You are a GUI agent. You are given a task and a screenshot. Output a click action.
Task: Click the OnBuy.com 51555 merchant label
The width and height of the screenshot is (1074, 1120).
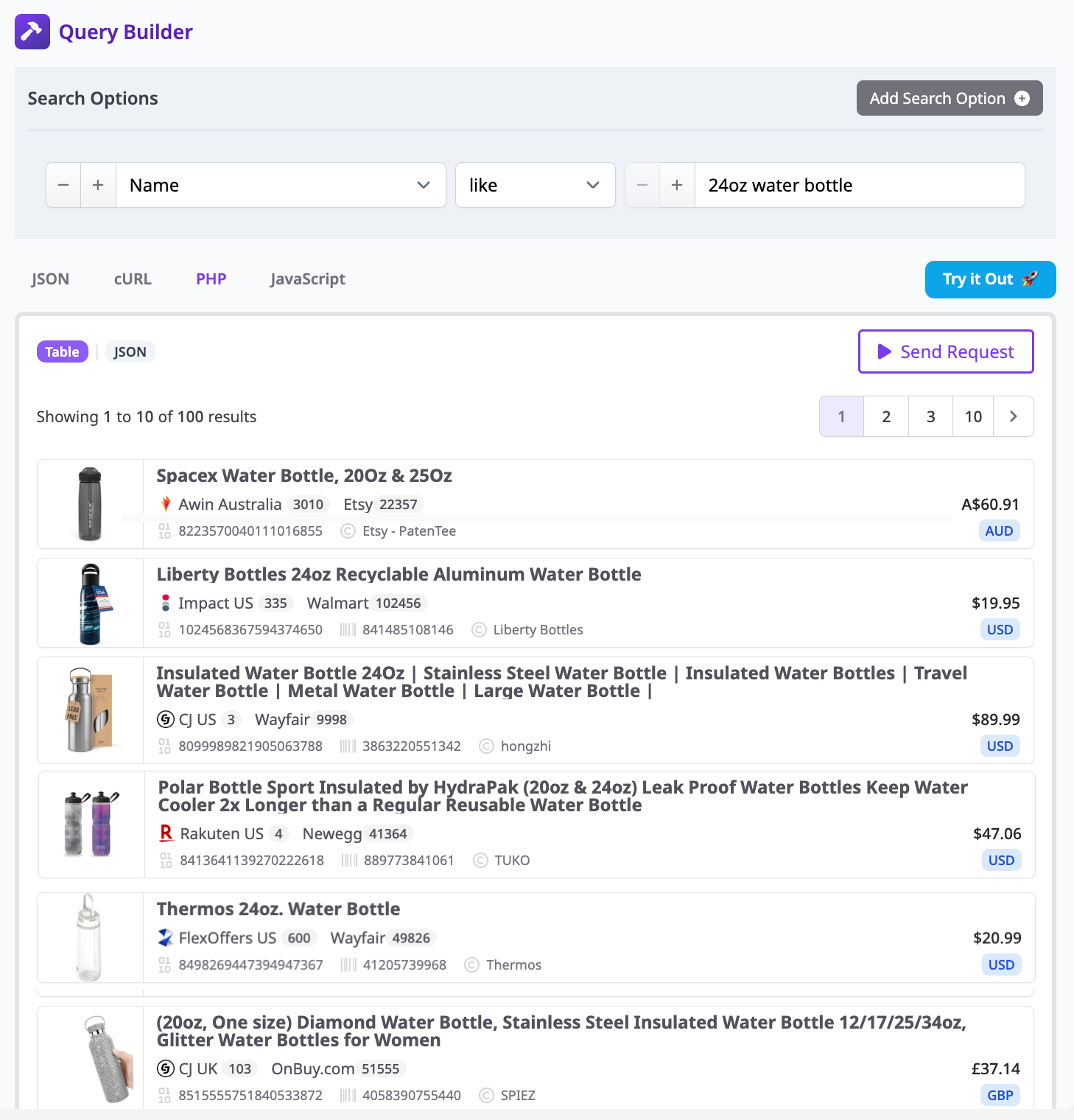tap(337, 1068)
